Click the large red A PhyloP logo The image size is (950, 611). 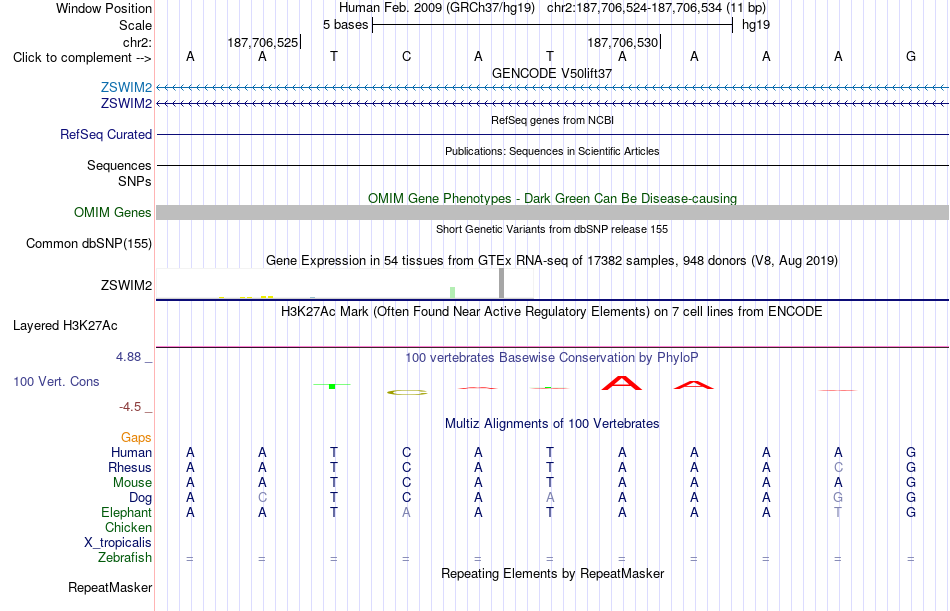622,383
